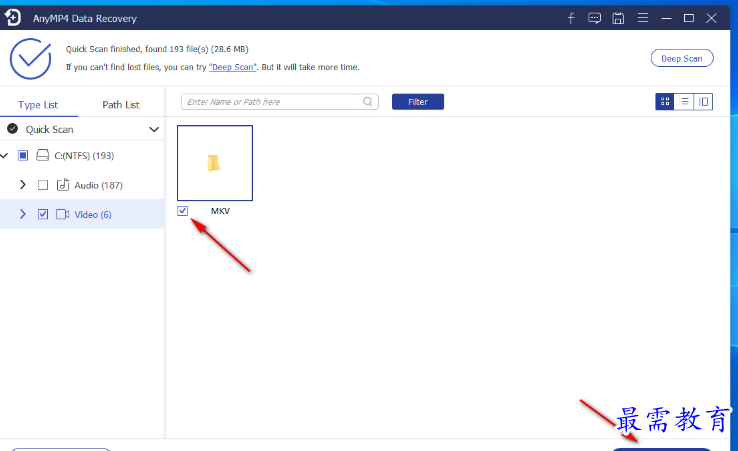Toggle the C:(NTFS) drive checkbox
This screenshot has width=738, height=451.
(x=23, y=155)
